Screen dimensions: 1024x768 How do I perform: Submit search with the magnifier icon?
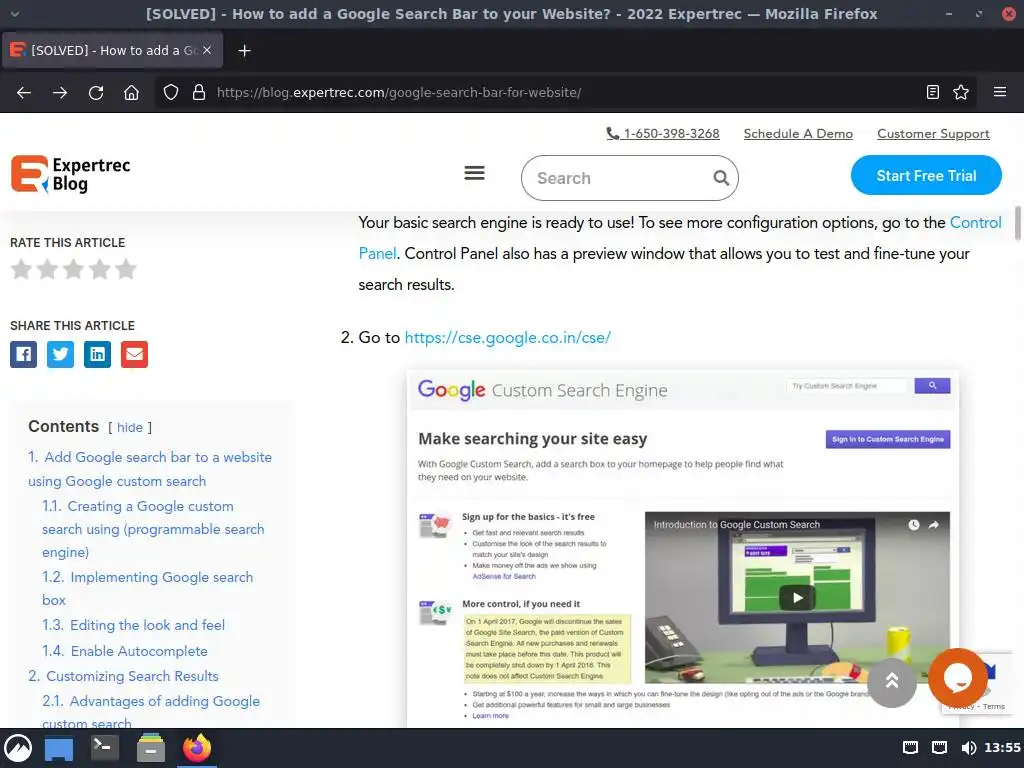coord(721,178)
